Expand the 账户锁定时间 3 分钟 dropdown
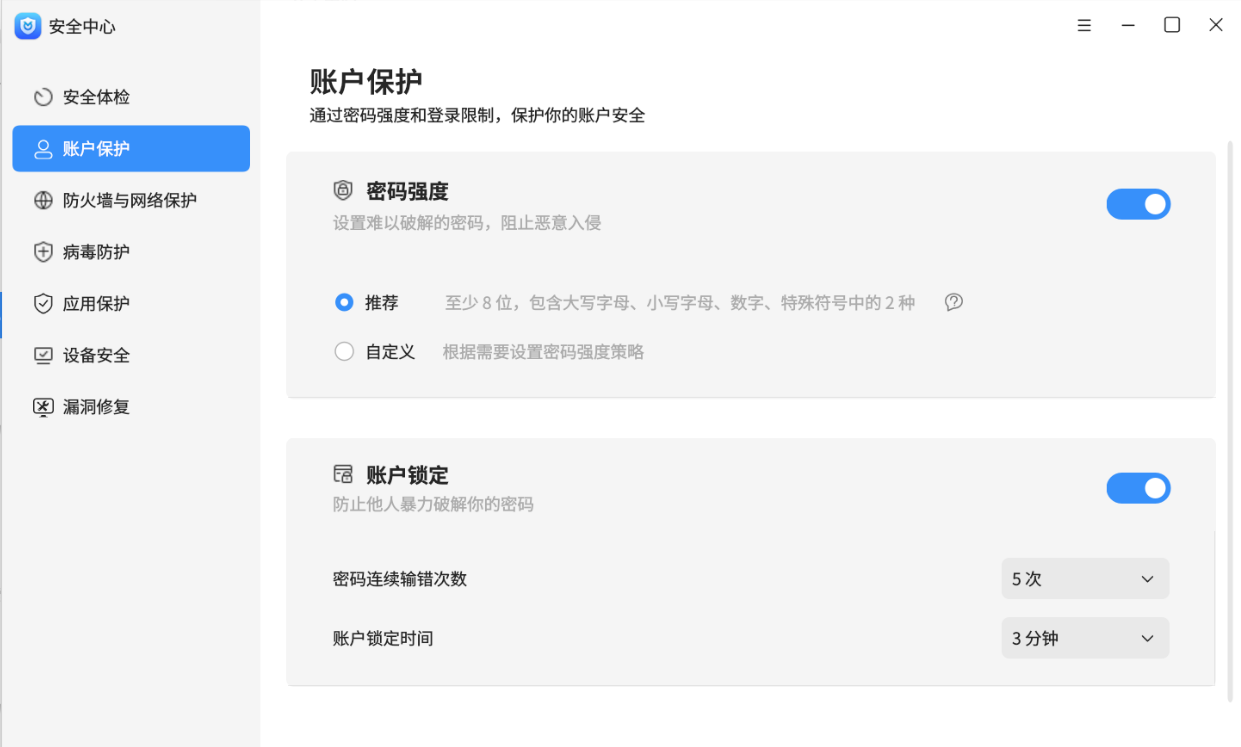1241x747 pixels. click(x=1084, y=638)
